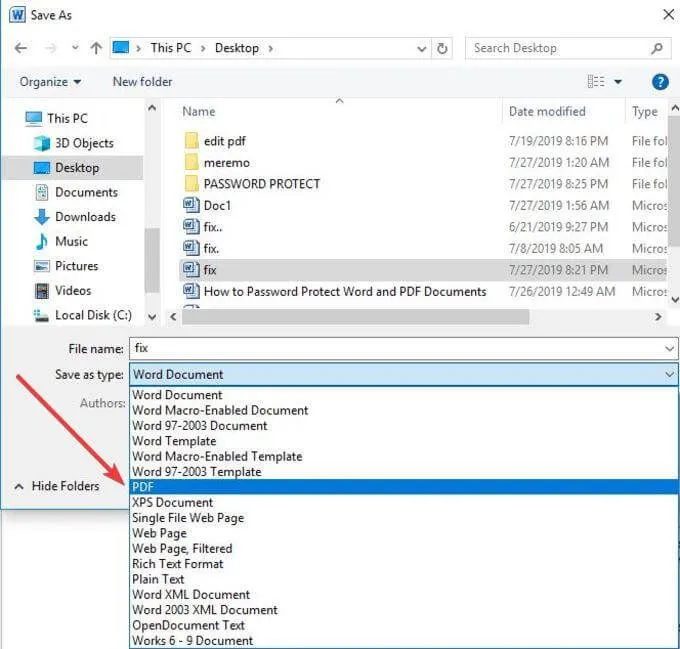
Task: Choose OpenDocument Text type
Action: [403, 625]
